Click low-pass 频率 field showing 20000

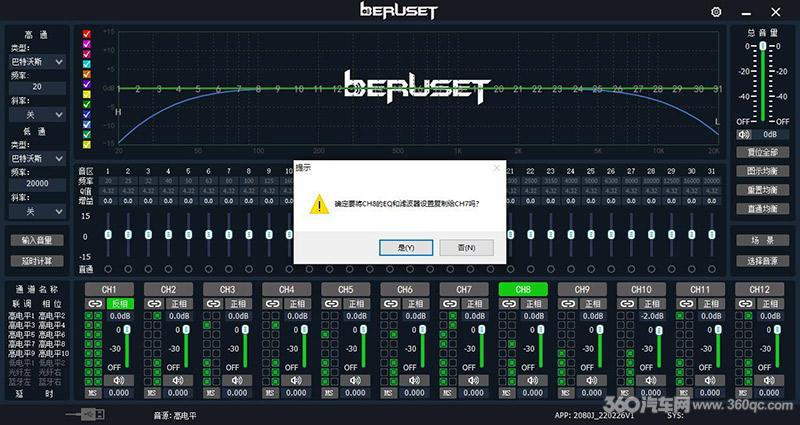pyautogui.click(x=37, y=184)
